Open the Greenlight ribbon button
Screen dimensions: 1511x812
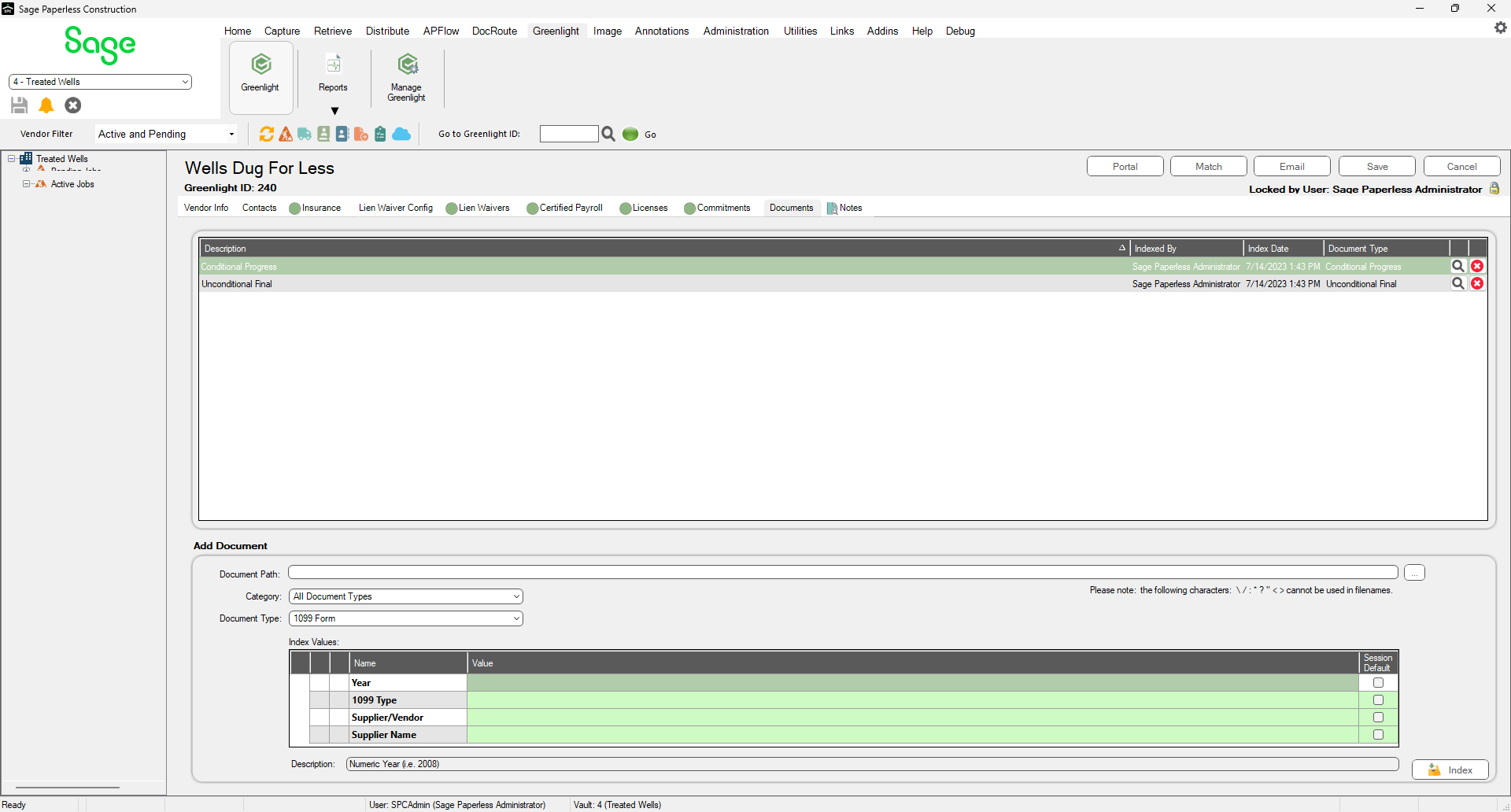click(x=260, y=77)
